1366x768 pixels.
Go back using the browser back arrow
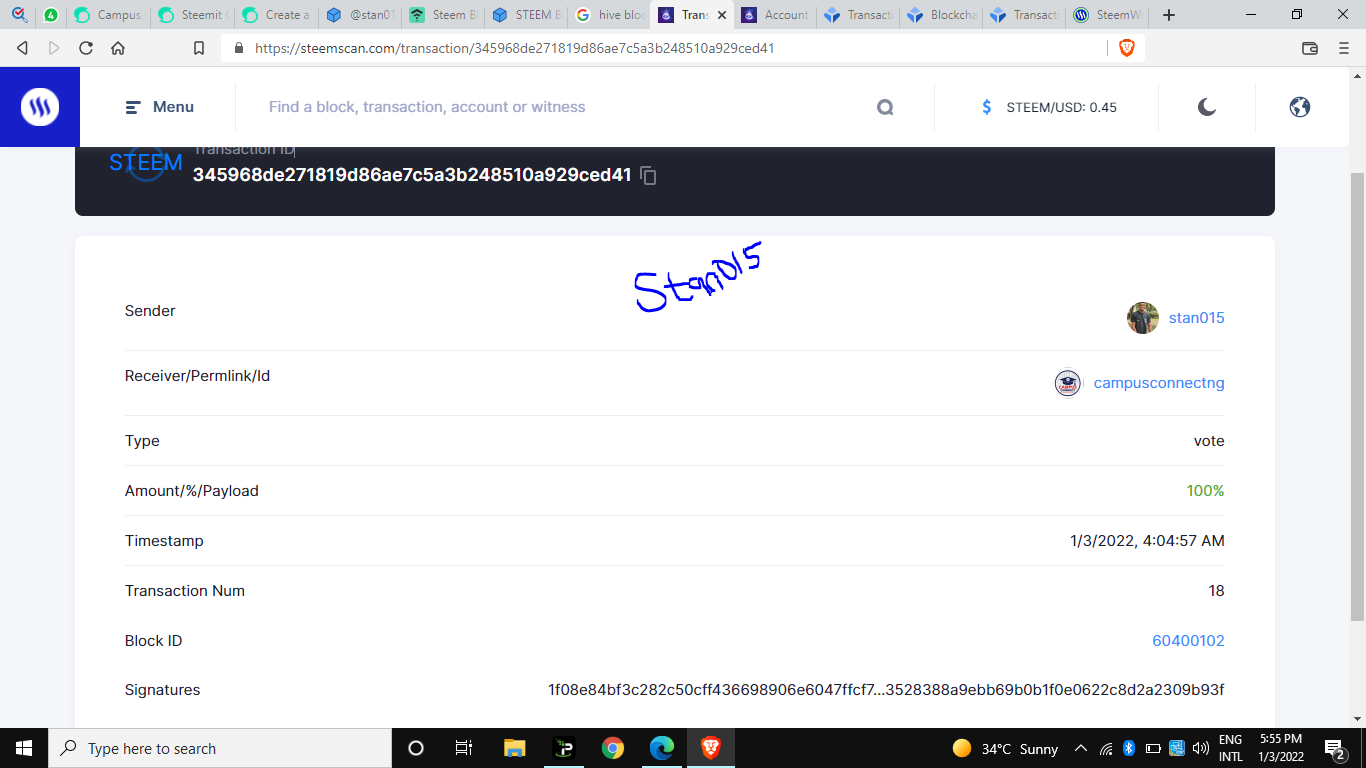pos(22,48)
